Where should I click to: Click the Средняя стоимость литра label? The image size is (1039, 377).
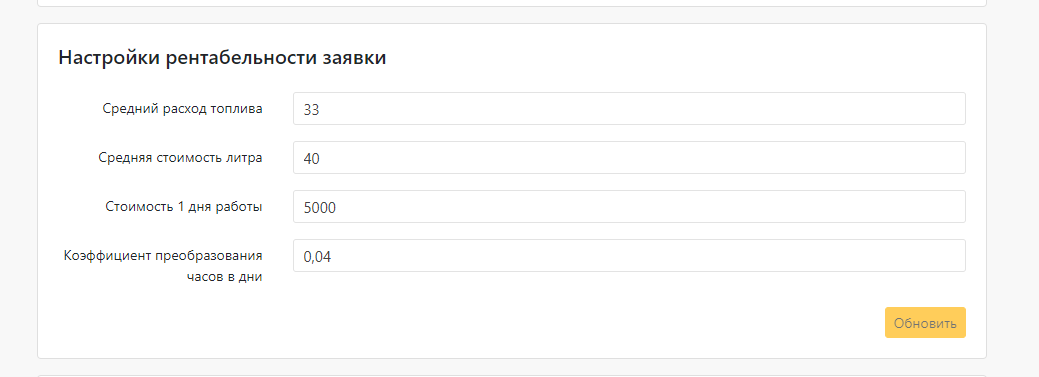[x=180, y=158]
